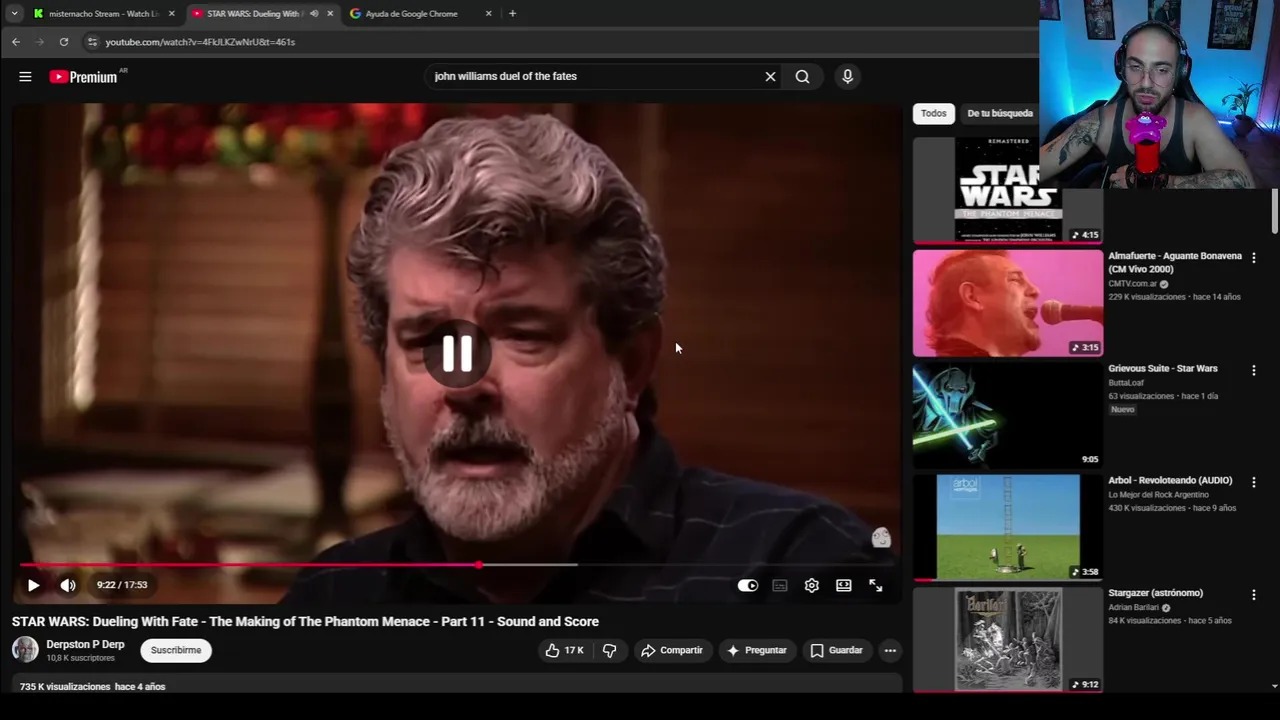Run search with the magnifier button
Screen dimensions: 1280x720
[802, 76]
